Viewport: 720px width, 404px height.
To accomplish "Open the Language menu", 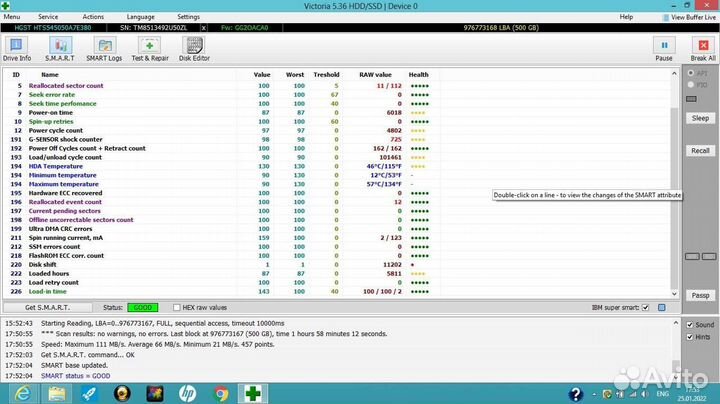I will [140, 17].
